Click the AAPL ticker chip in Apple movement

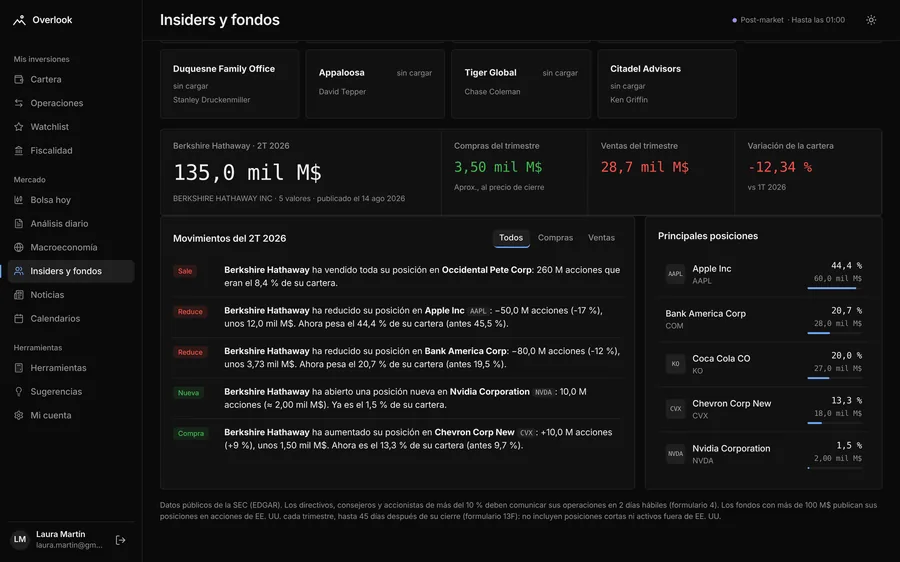(478, 311)
